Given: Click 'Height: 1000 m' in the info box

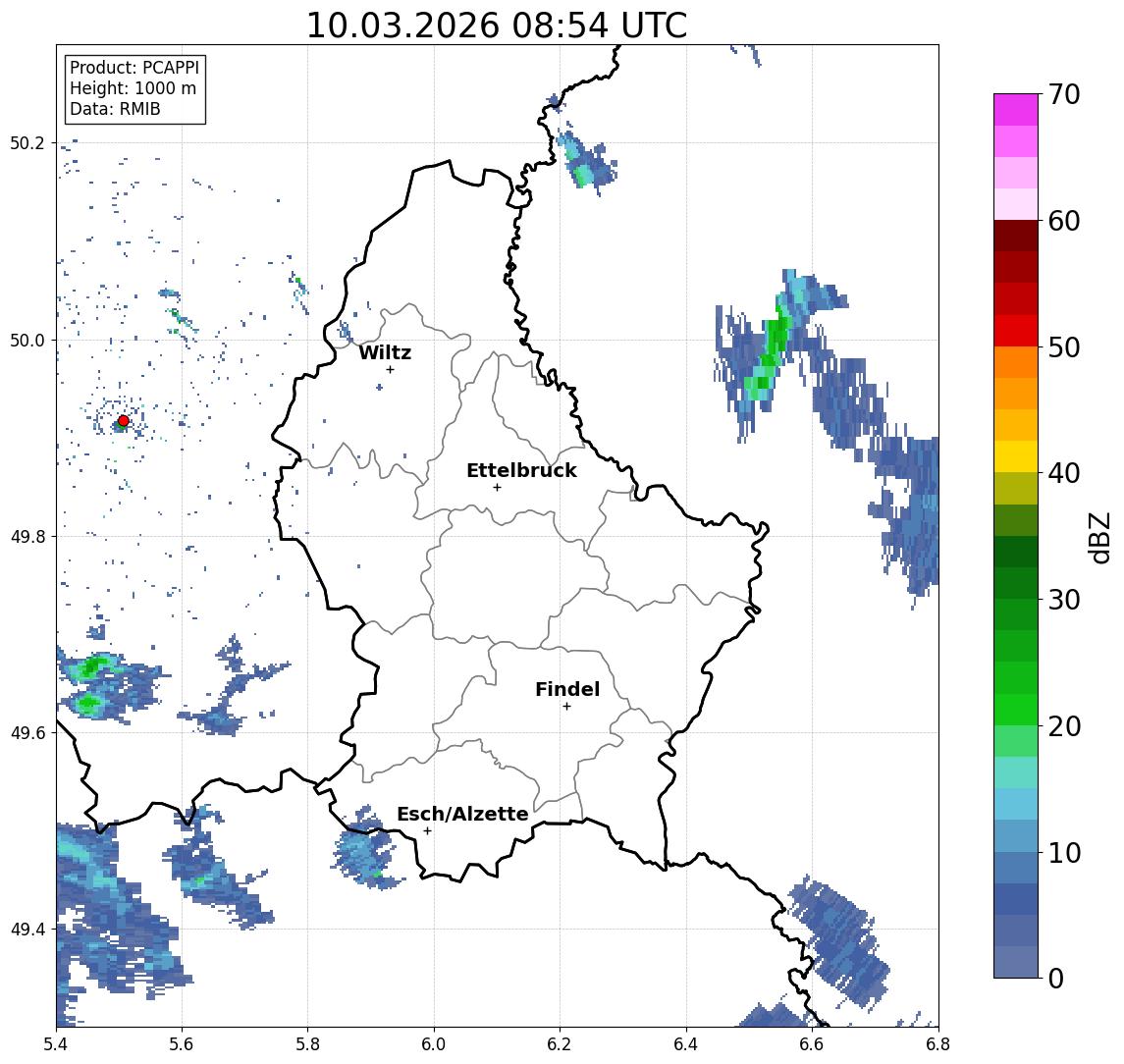Looking at the screenshot, I should coord(133,88).
